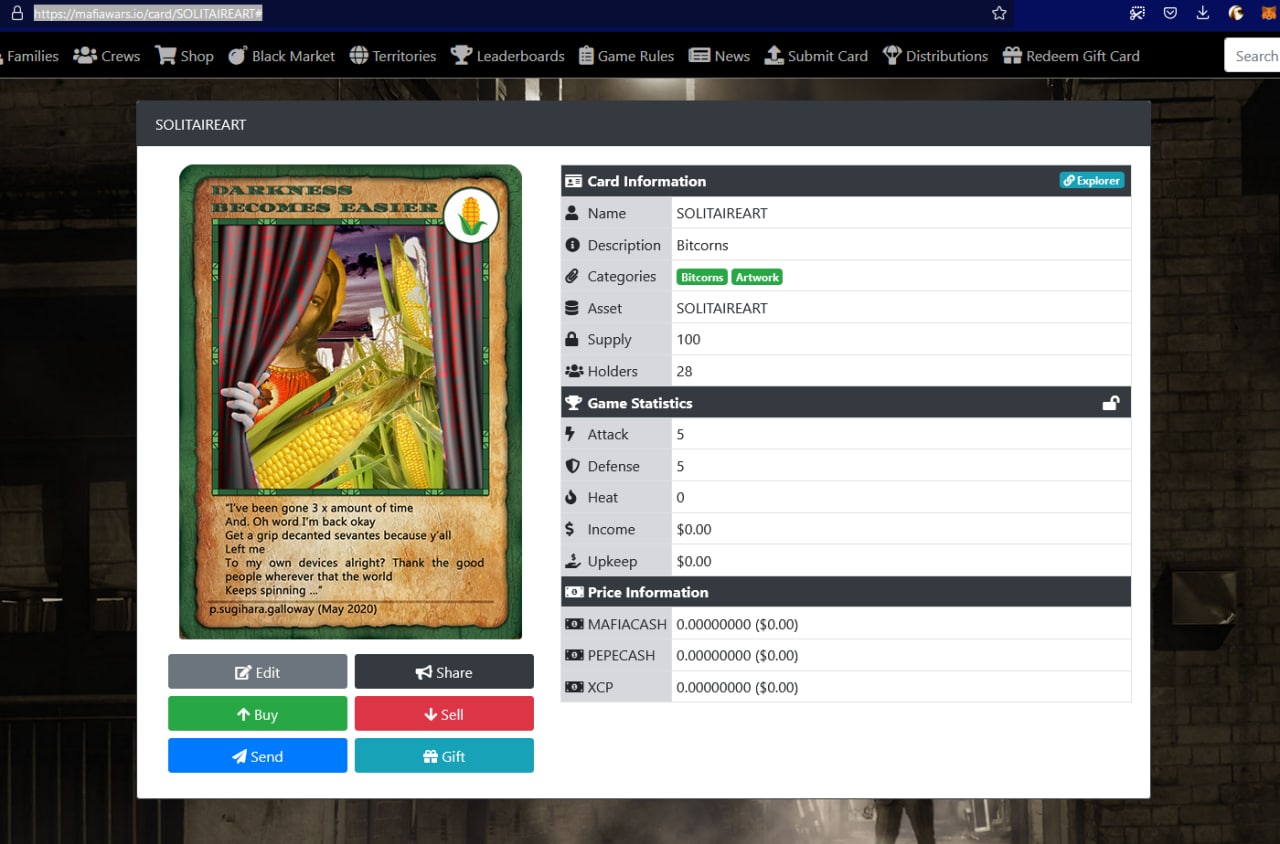
Task: Click the Redeem Gift Card gift icon
Action: (1012, 56)
